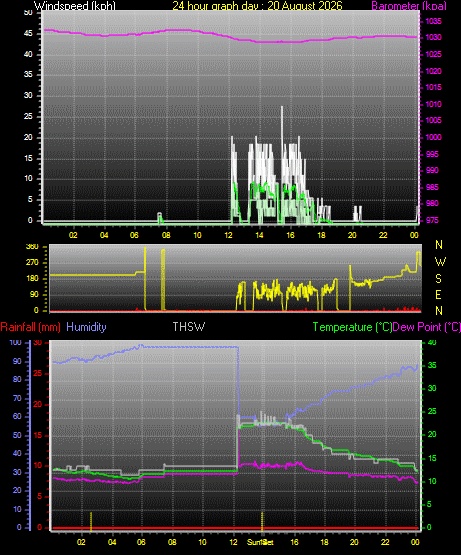
Task: Select the 360 wind direction scale value
Action: click(32, 246)
